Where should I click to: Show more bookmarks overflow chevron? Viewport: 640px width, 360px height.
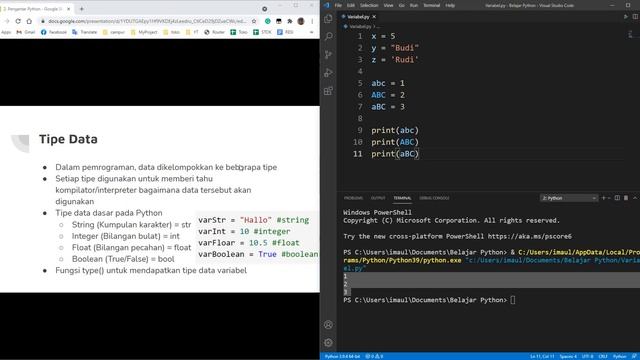coord(311,32)
